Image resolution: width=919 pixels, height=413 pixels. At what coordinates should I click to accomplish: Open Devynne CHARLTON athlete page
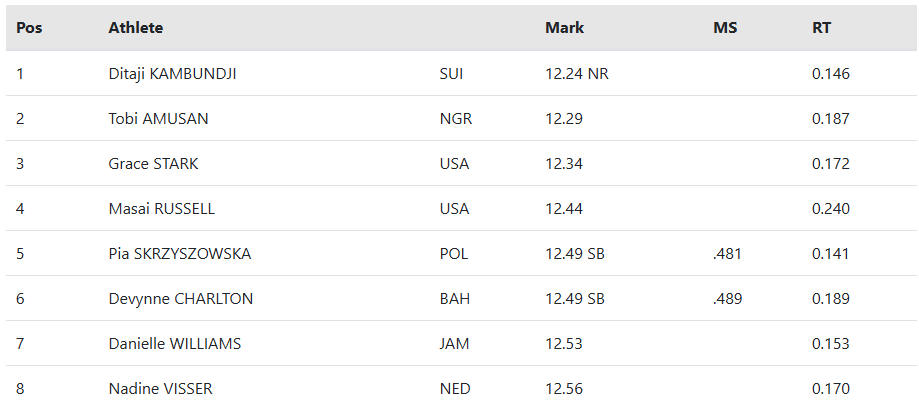[181, 299]
